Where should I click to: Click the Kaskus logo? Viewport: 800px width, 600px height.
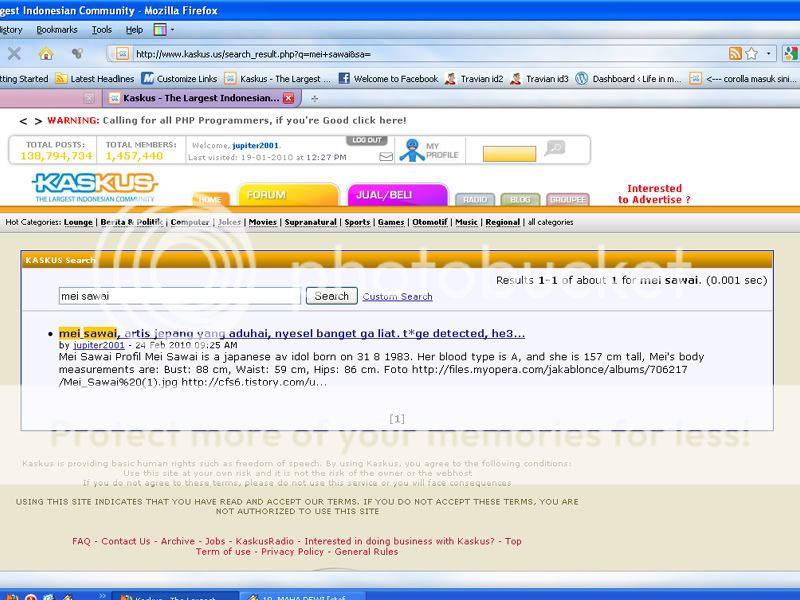95,187
